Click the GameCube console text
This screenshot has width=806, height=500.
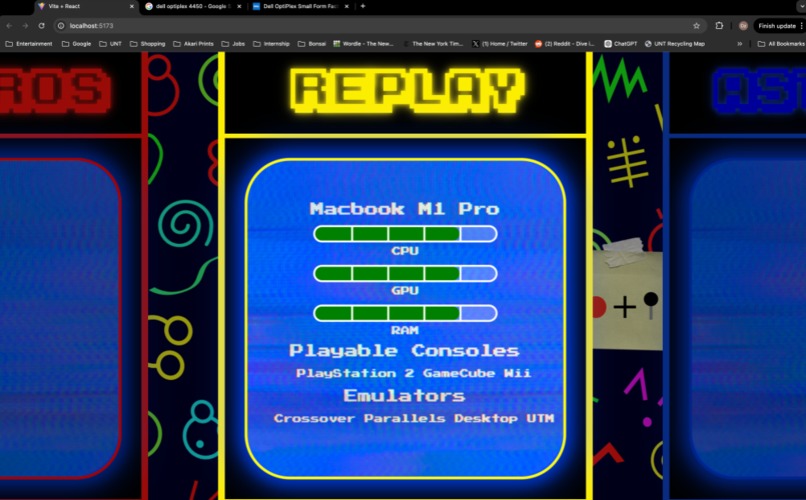click(x=459, y=373)
